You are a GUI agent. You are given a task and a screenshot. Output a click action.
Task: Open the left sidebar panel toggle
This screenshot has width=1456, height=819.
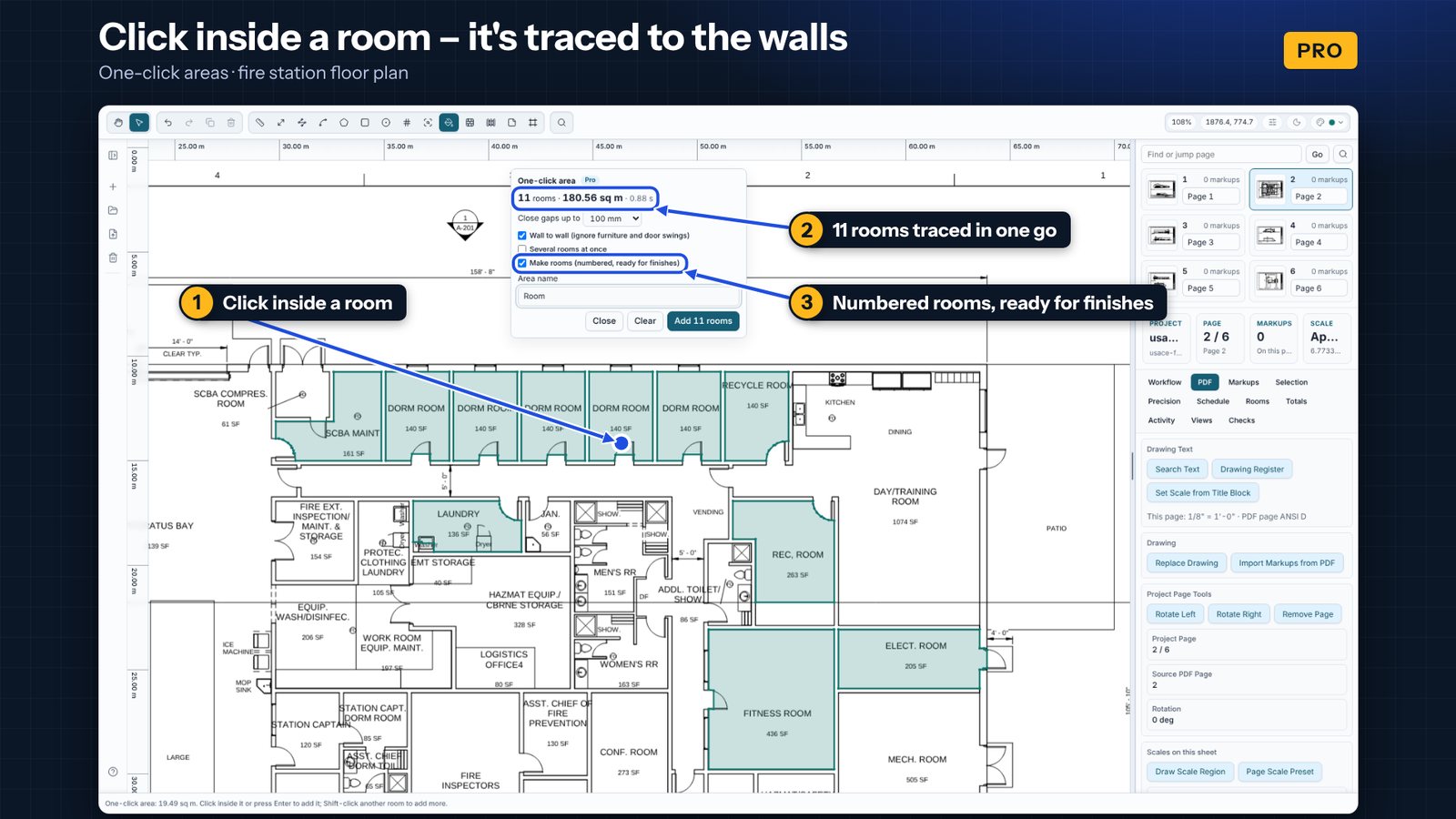point(113,156)
